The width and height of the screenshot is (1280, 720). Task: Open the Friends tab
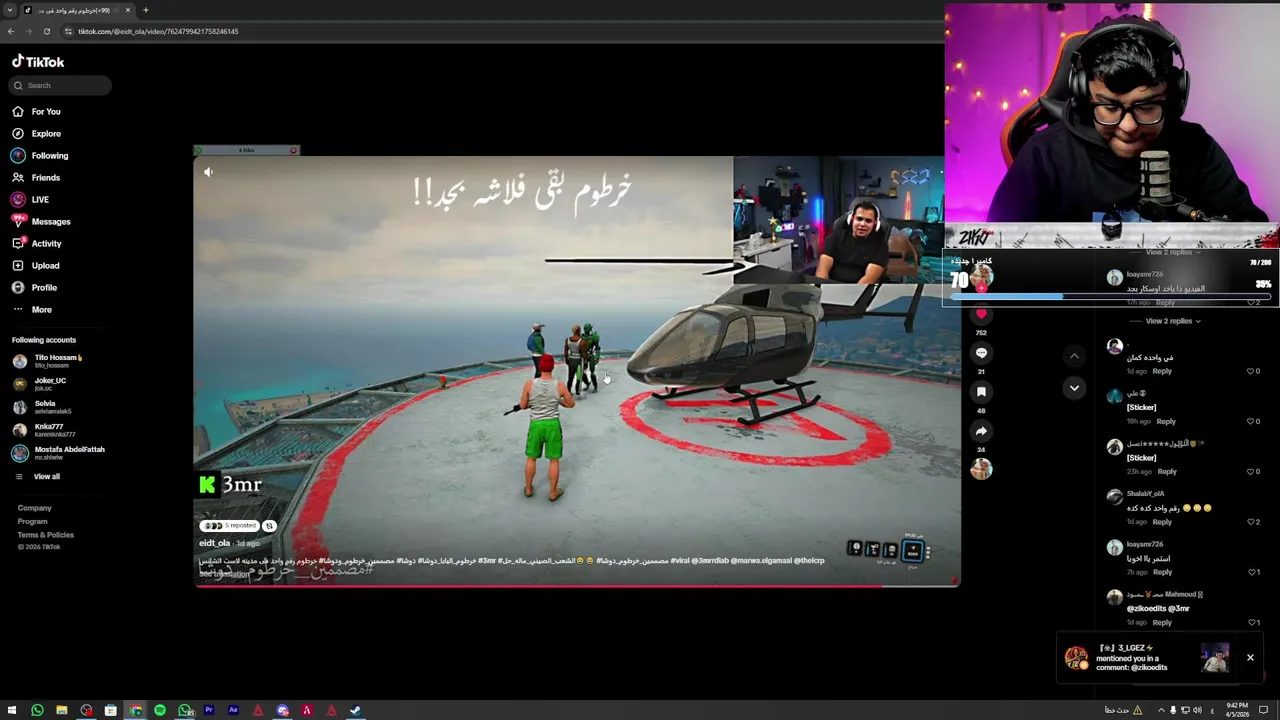pyautogui.click(x=37, y=178)
